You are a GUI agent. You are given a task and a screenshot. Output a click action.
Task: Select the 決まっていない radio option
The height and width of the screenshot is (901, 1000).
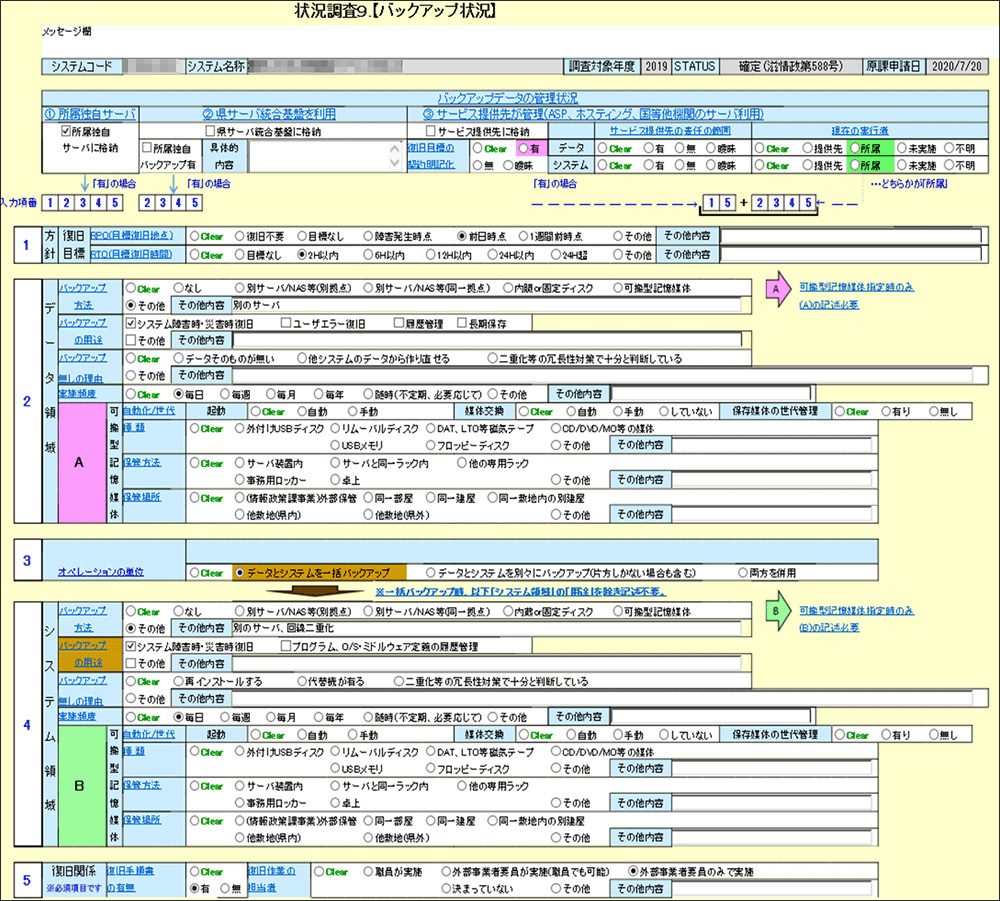(x=446, y=888)
